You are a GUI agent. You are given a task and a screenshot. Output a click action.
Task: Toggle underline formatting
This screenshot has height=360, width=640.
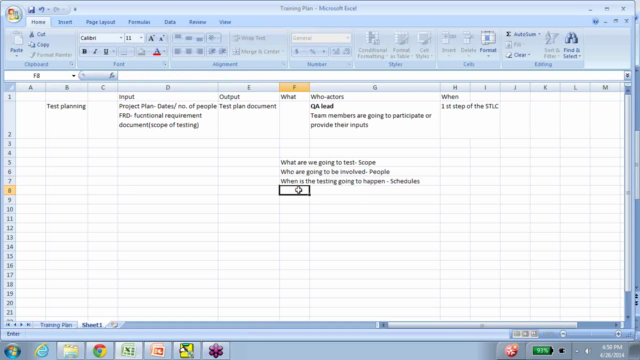point(106,52)
